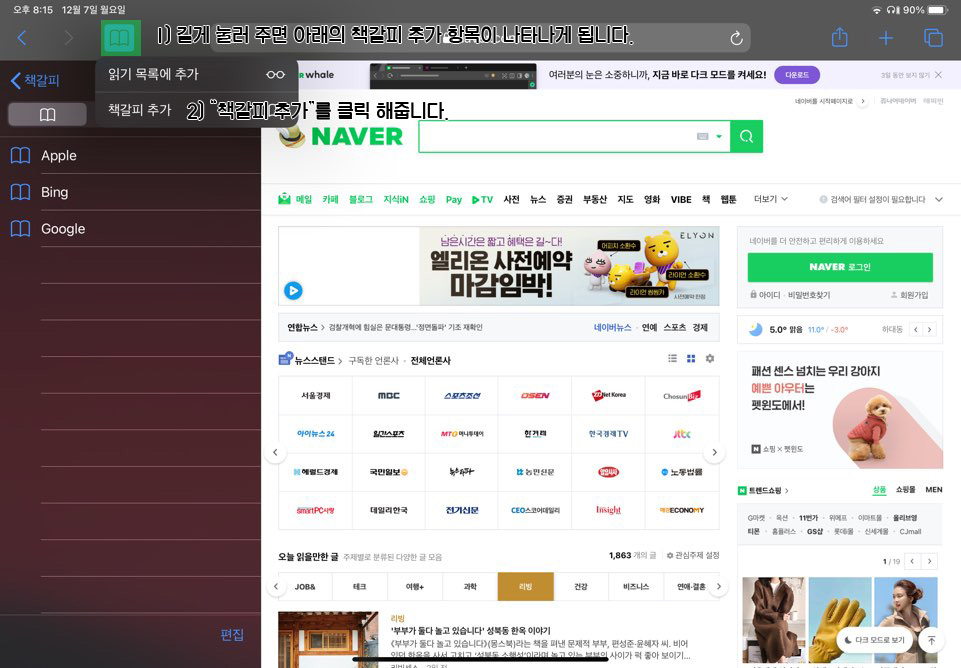Viewport: 961px width, 668px height.
Task: Tap the bookmarks book icon in toolbar
Action: click(121, 38)
